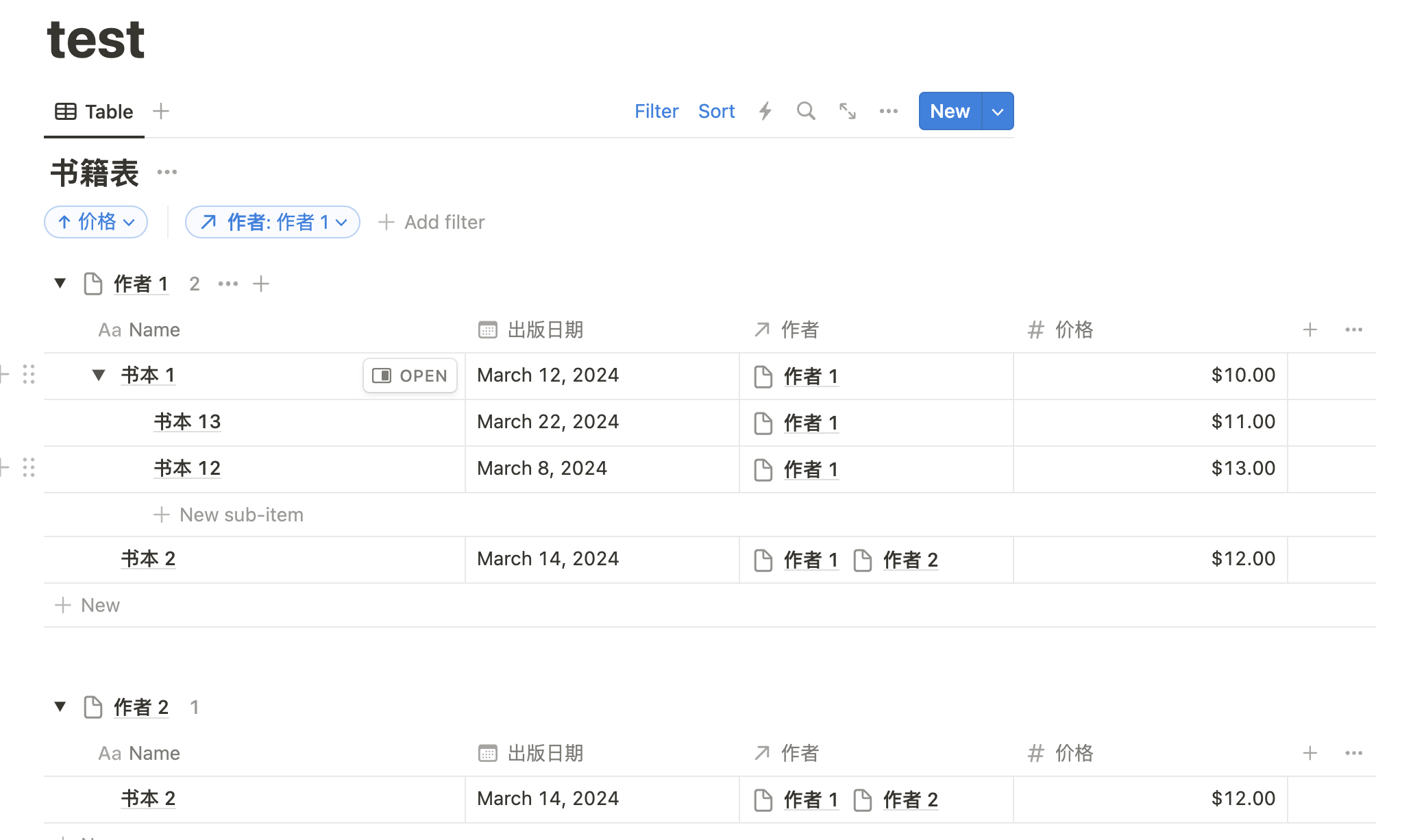
Task: Add item to 作者 1 group
Action: coord(261,284)
